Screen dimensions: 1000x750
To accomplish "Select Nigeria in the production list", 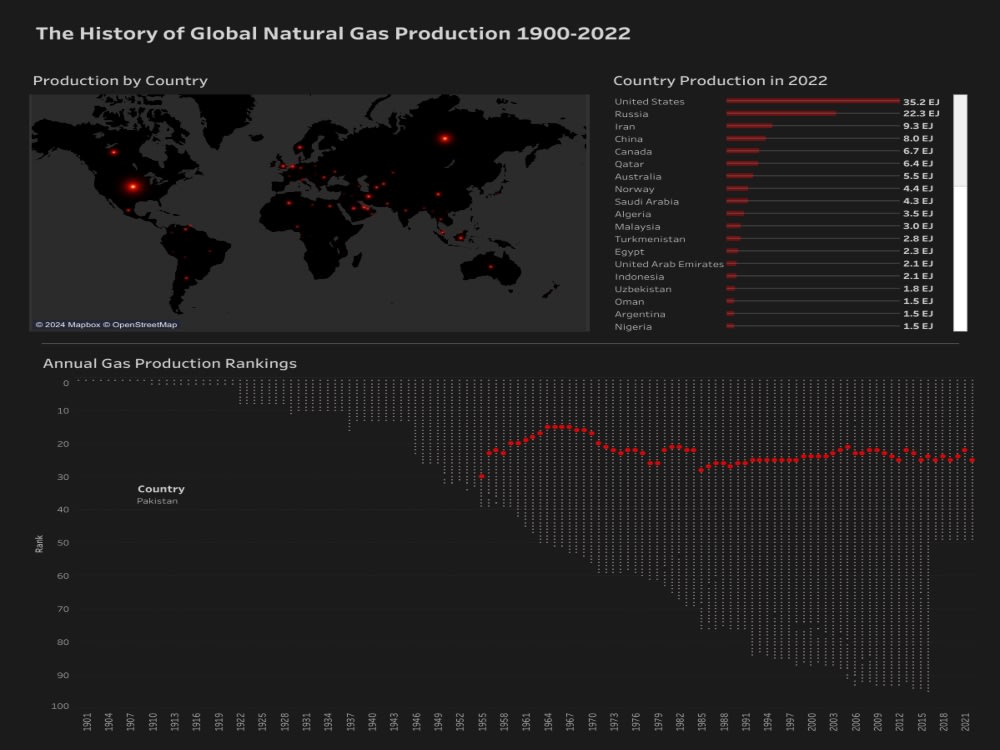I will [x=633, y=327].
